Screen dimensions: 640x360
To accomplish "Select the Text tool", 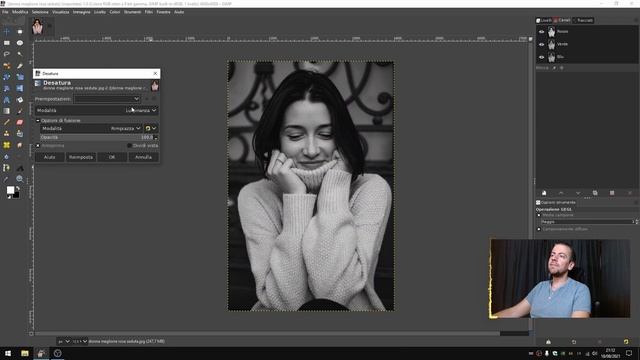I will pyautogui.click(x=7, y=100).
